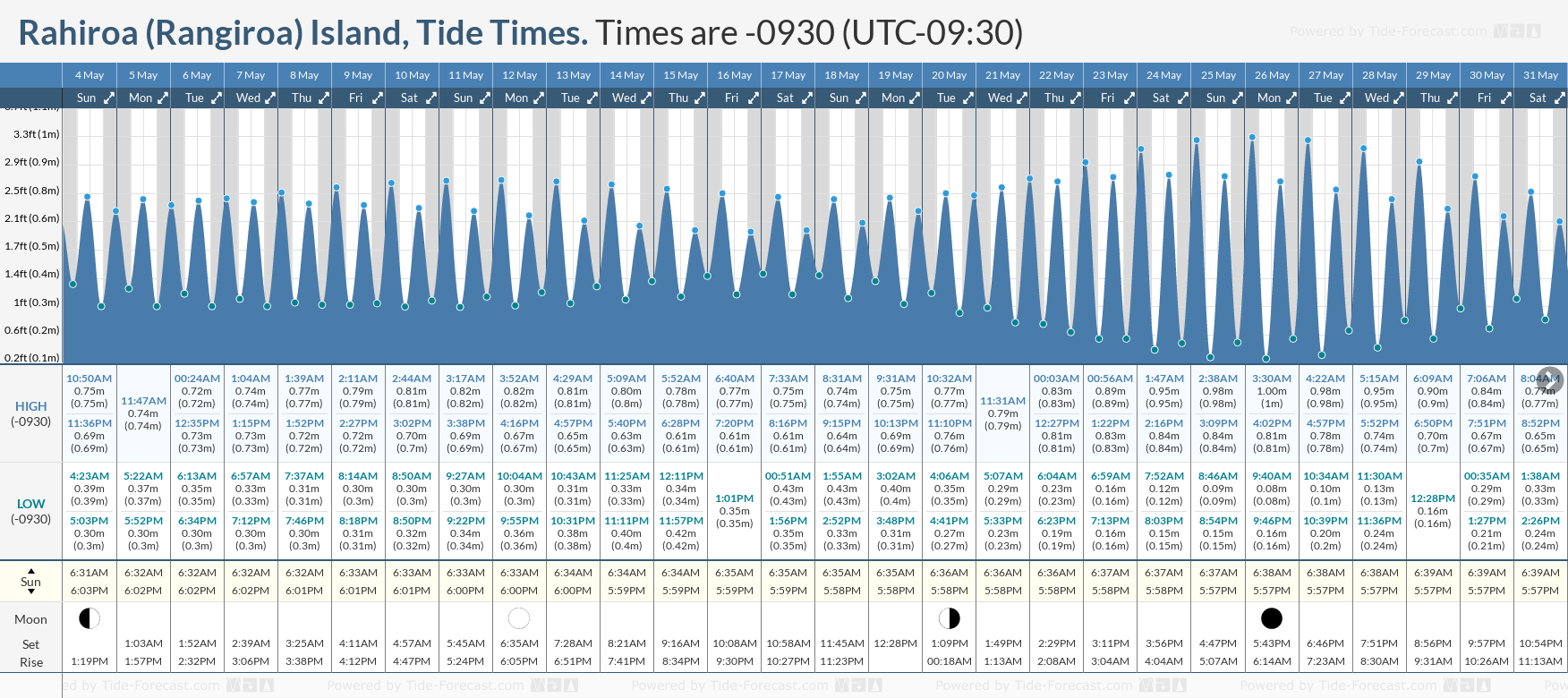Viewport: 1568px width, 698px height.
Task: Expand the Wed 21 May day column
Action: 1022,98
